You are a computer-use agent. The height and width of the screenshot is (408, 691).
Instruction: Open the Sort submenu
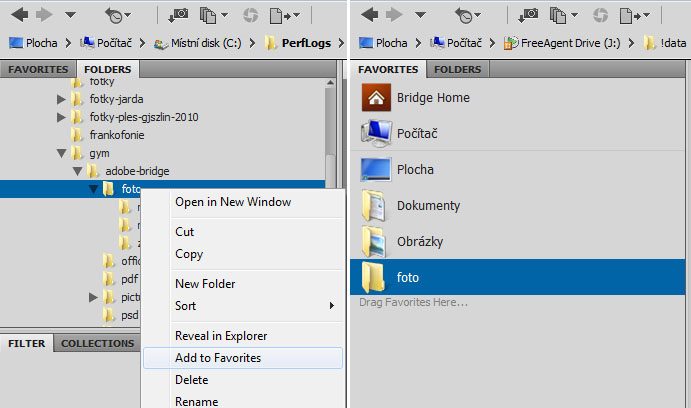pos(185,306)
